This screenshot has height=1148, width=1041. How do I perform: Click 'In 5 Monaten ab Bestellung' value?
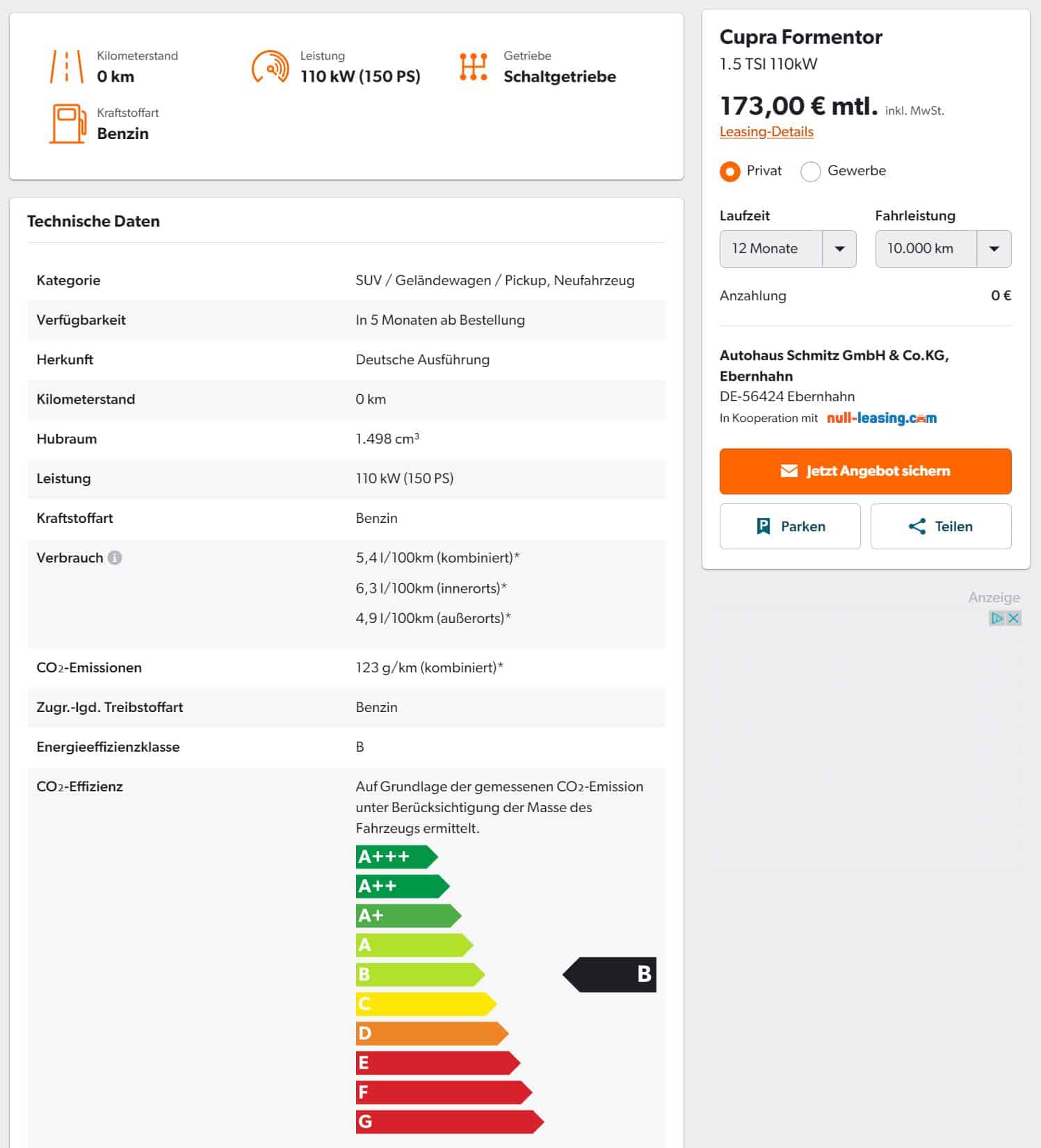click(440, 320)
